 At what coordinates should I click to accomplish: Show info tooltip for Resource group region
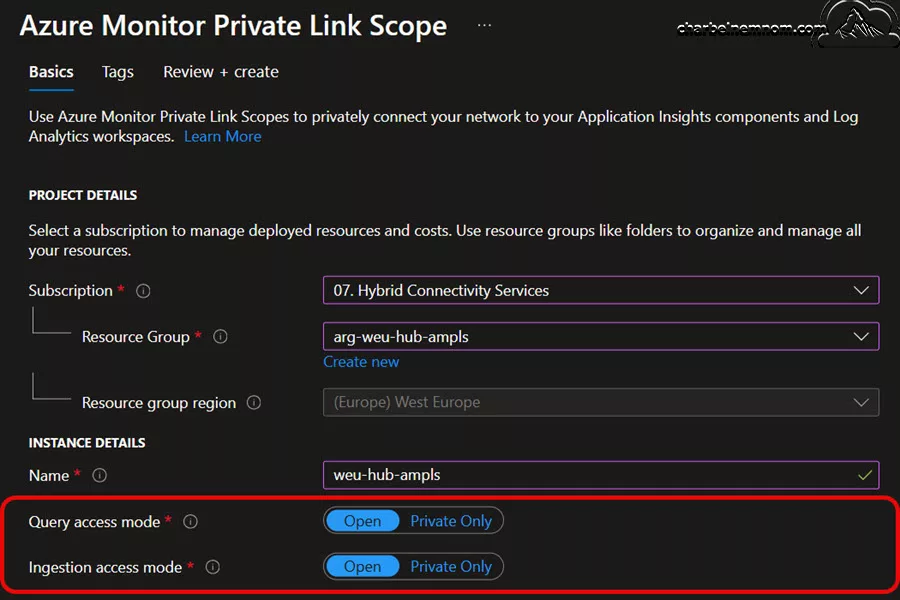pos(254,402)
